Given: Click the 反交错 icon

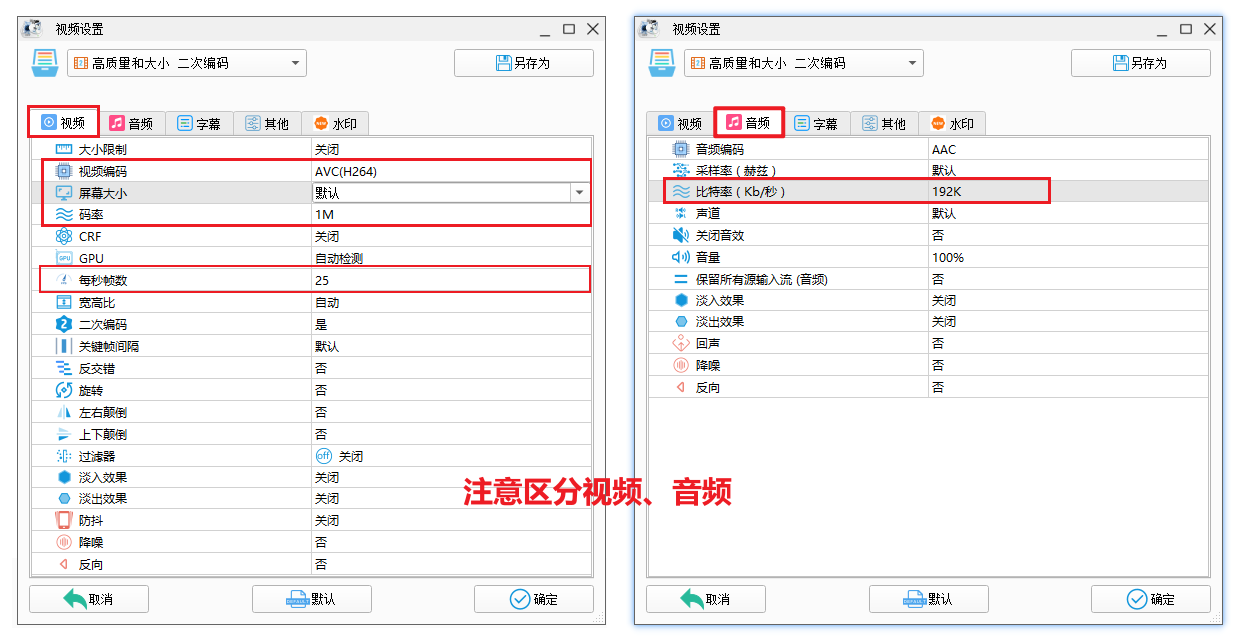Looking at the screenshot, I should (64, 368).
